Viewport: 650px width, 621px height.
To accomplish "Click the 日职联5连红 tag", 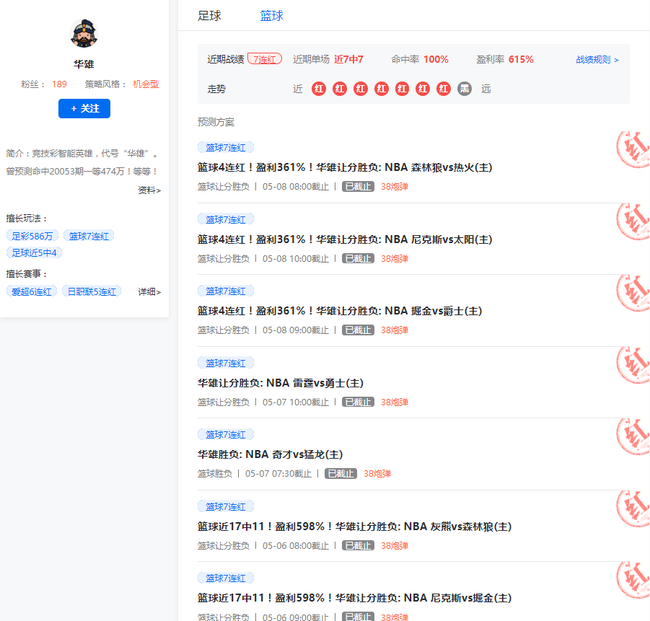I will pyautogui.click(x=92, y=292).
